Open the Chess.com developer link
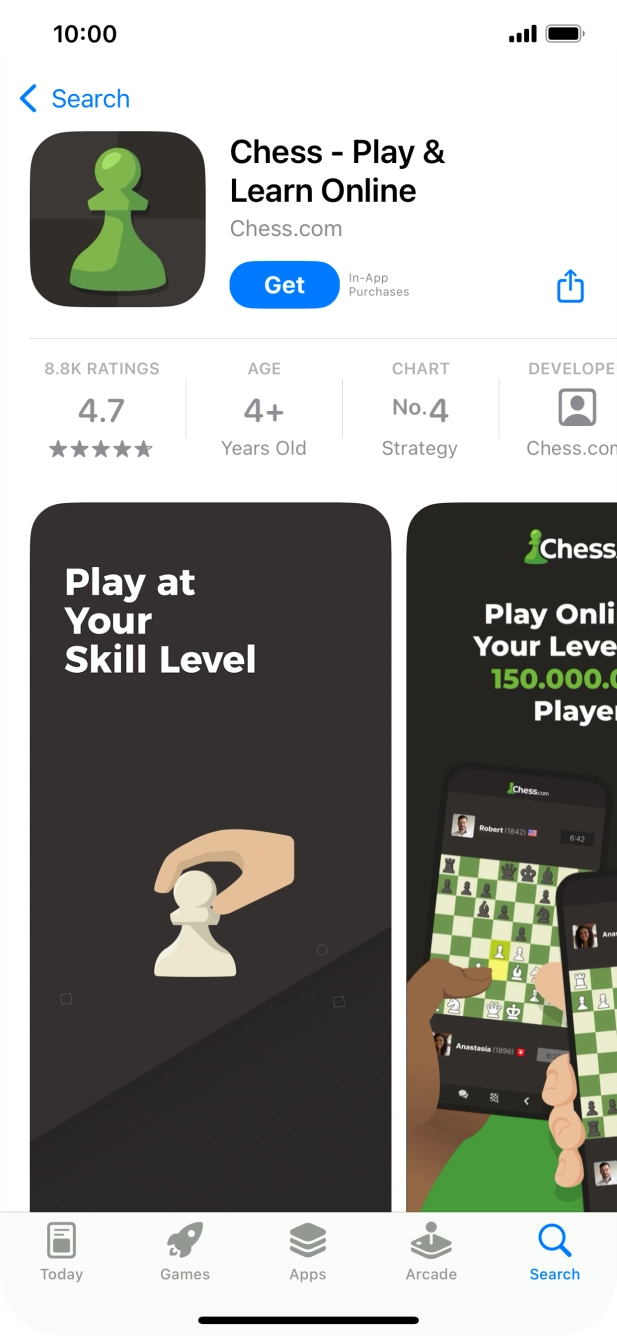 [x=286, y=229]
